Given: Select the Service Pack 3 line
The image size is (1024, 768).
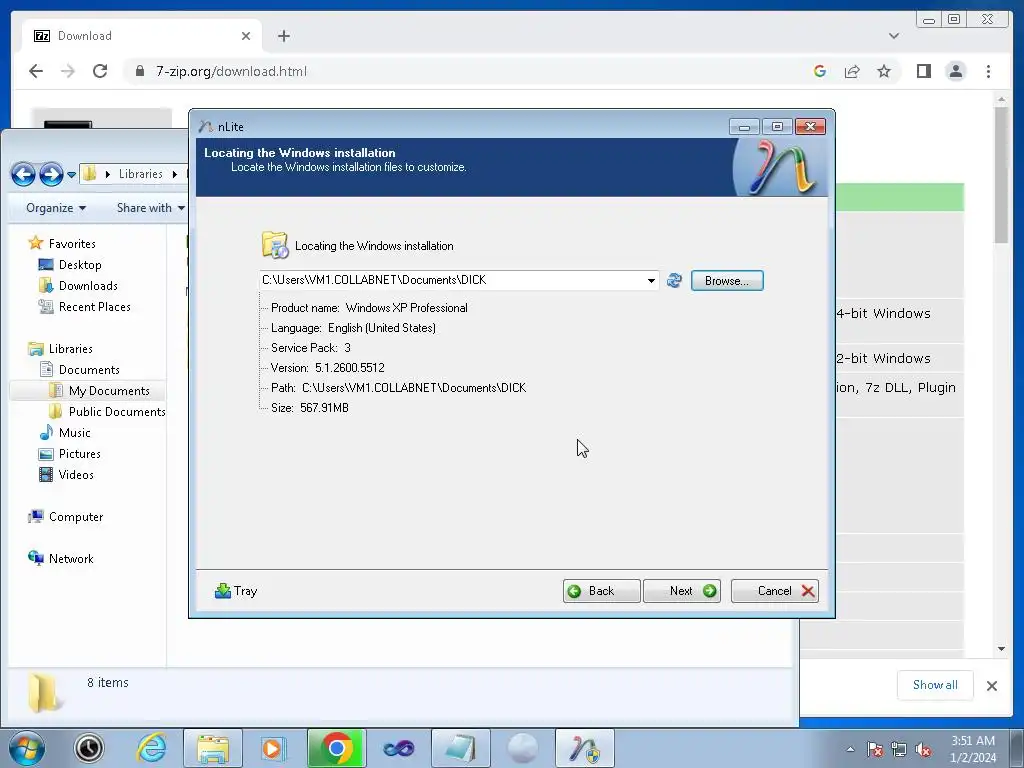Looking at the screenshot, I should coord(311,348).
